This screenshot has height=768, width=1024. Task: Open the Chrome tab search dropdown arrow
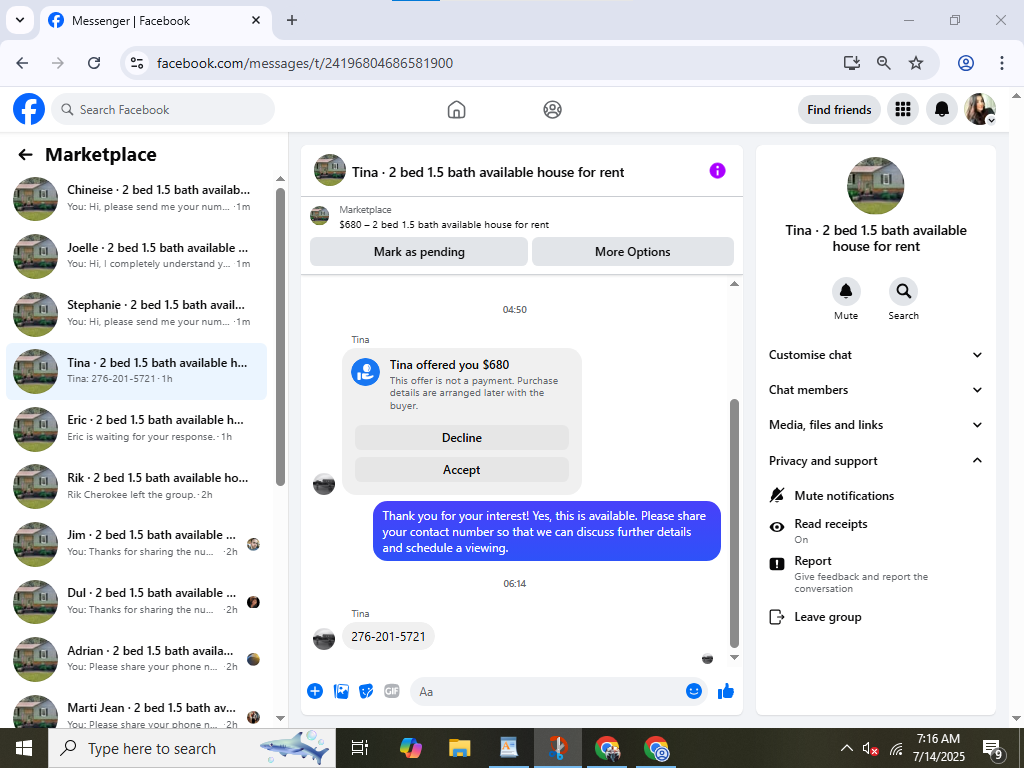pyautogui.click(x=20, y=20)
